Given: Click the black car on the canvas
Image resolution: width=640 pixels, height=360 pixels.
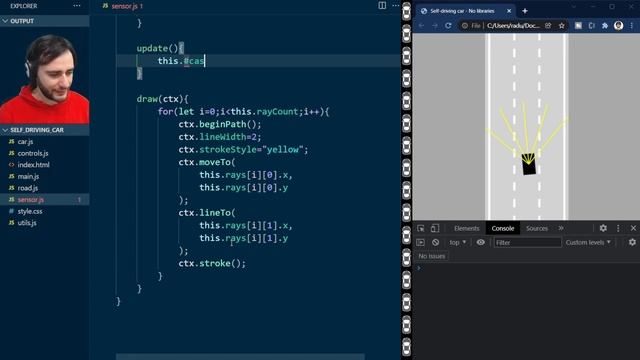Looking at the screenshot, I should pos(529,164).
